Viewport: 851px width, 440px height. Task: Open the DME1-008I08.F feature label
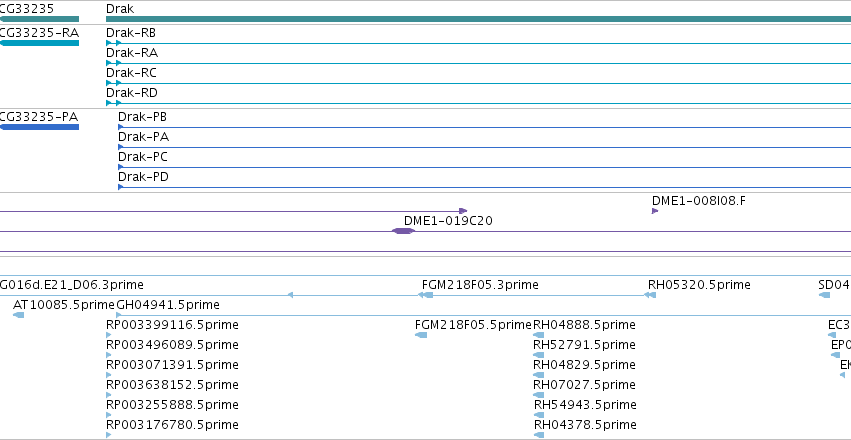pyautogui.click(x=698, y=201)
